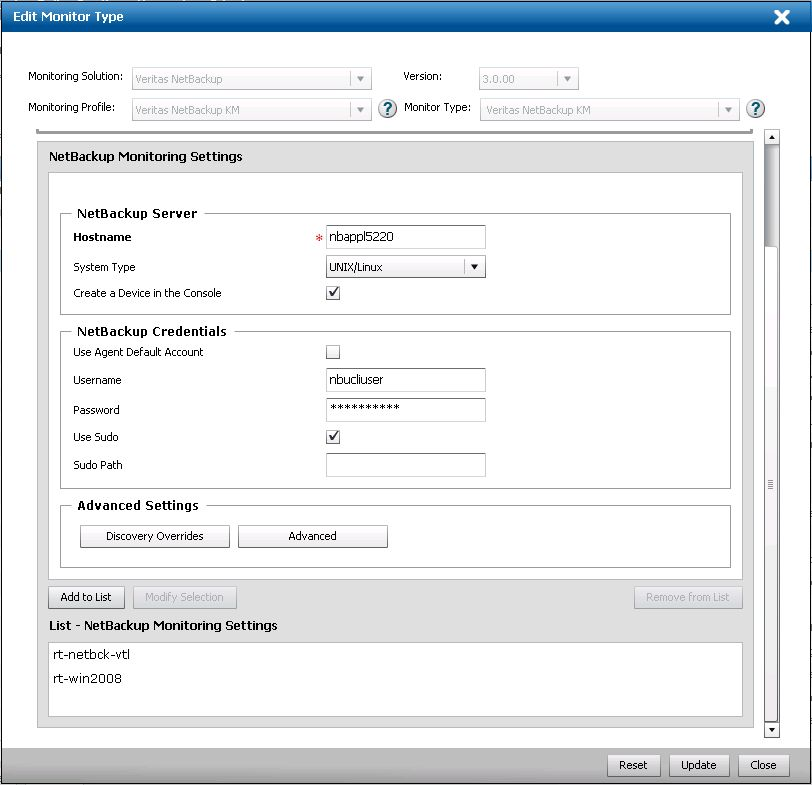The image size is (812, 785).
Task: Expand the Monitoring Solution dropdown
Action: pyautogui.click(x=360, y=79)
